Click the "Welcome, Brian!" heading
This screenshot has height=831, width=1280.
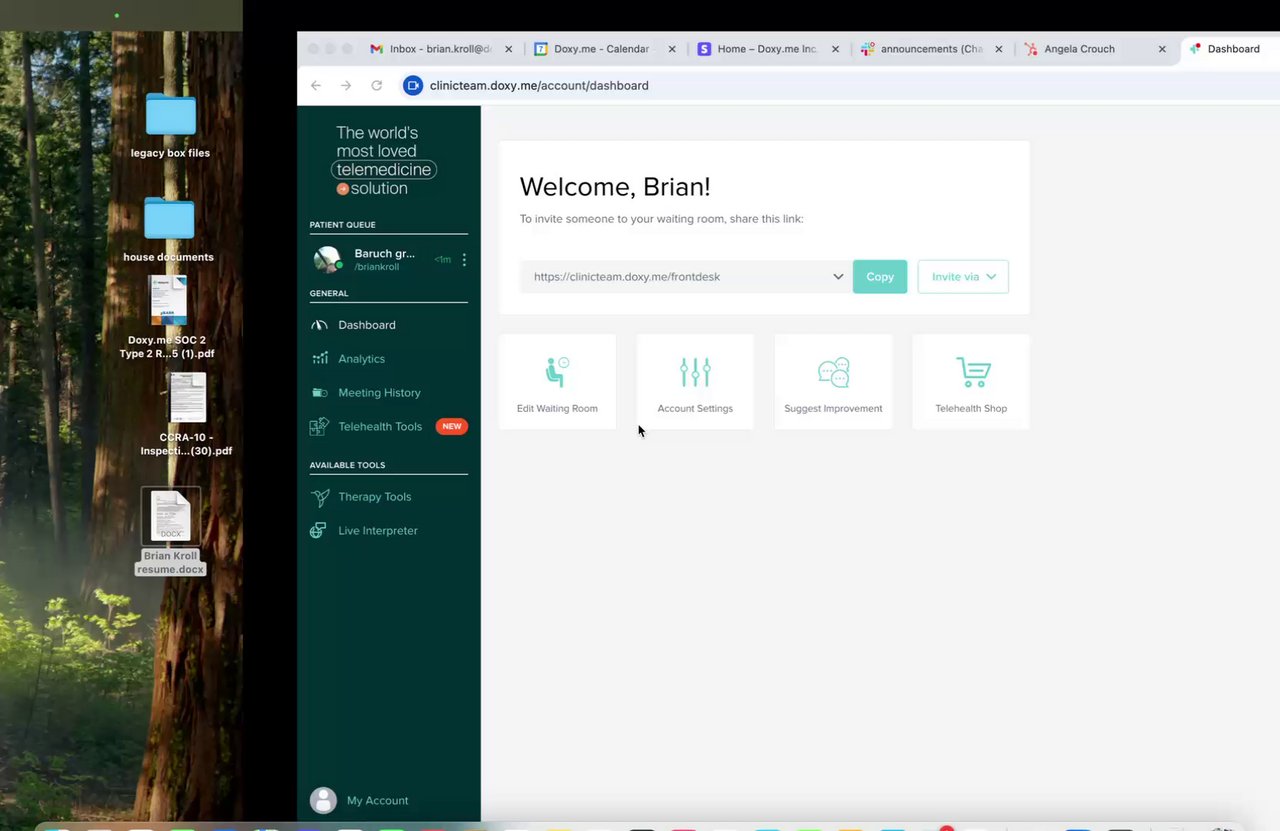[615, 187]
